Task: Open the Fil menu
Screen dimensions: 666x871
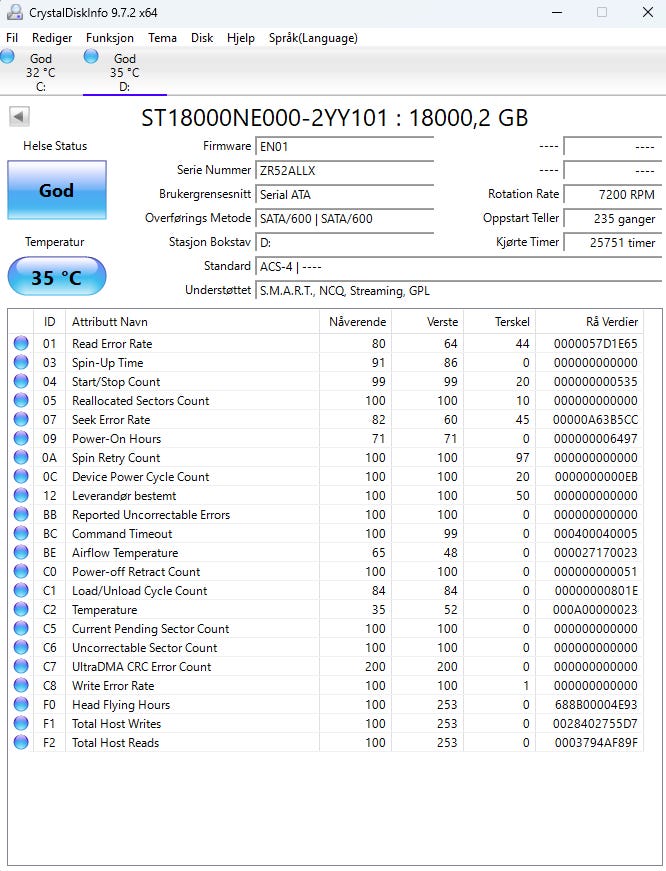Action: click(12, 38)
